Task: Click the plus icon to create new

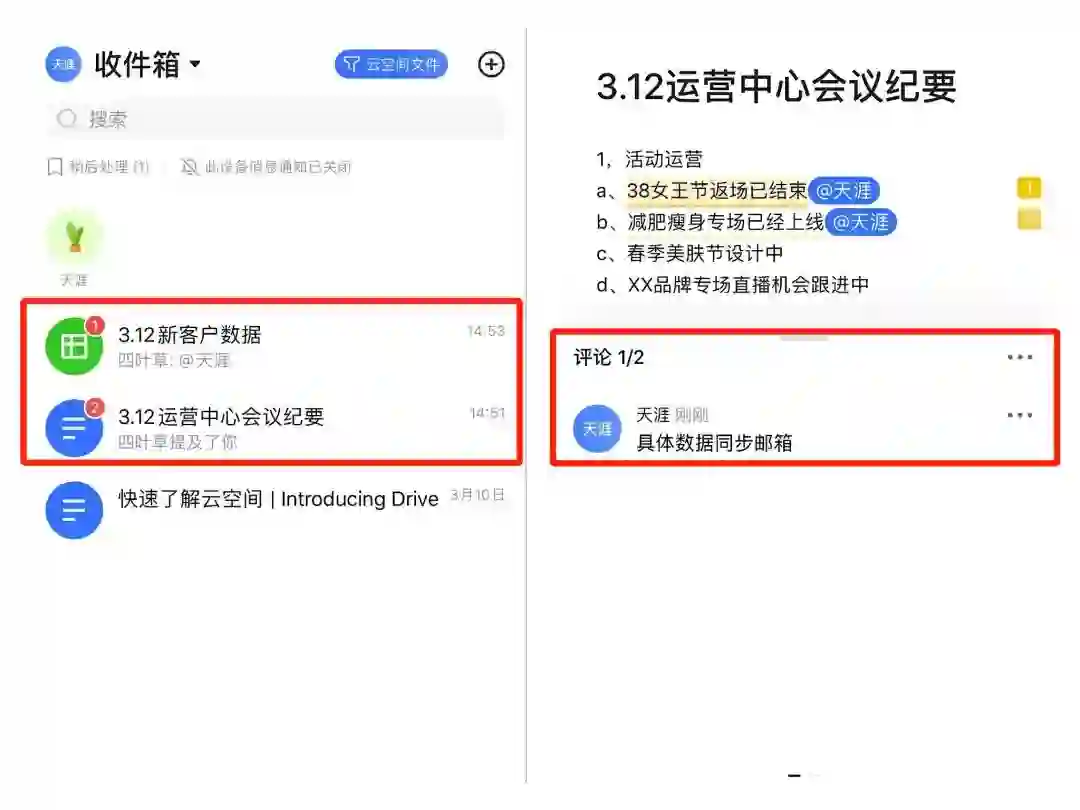Action: click(x=491, y=65)
